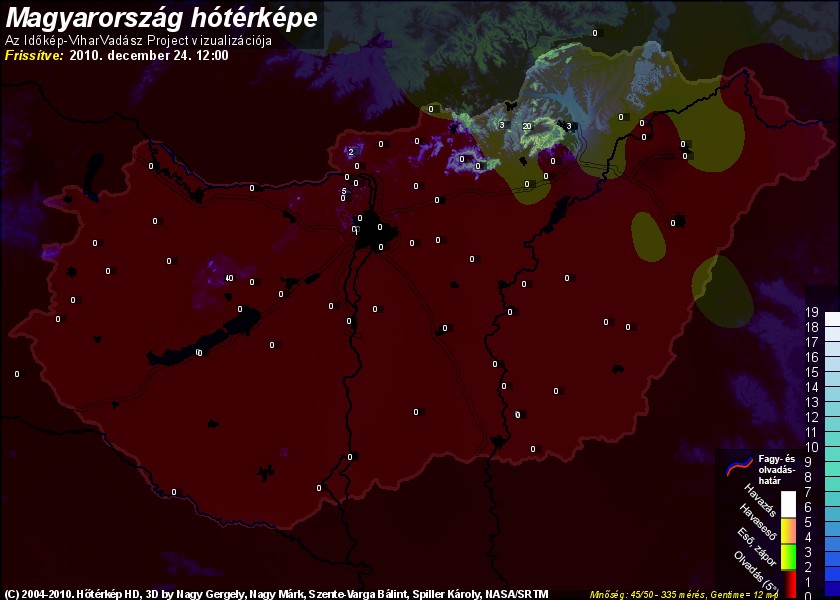Click the Időkép-ViharVadász Project subtitle

[x=139, y=40]
